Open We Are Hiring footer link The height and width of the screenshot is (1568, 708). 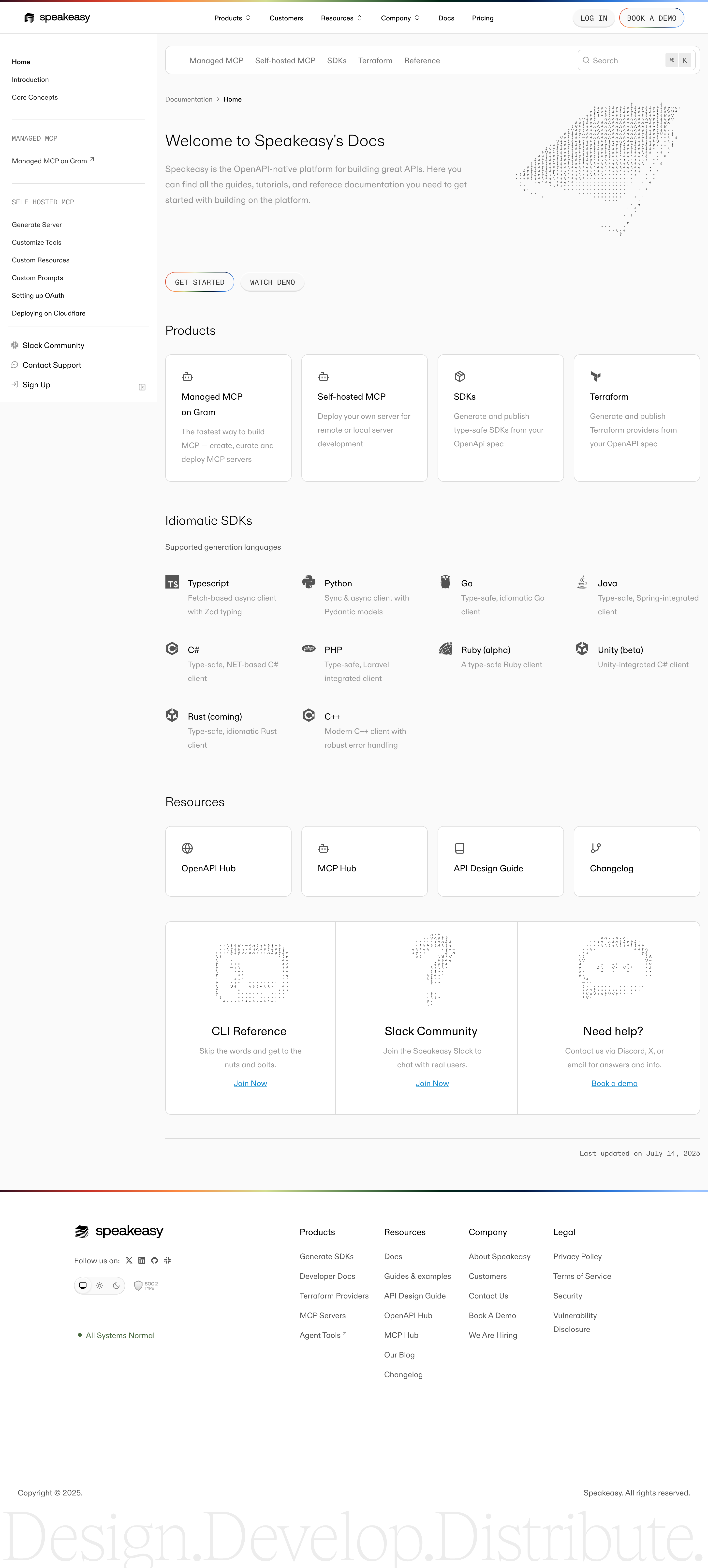[x=493, y=1335]
